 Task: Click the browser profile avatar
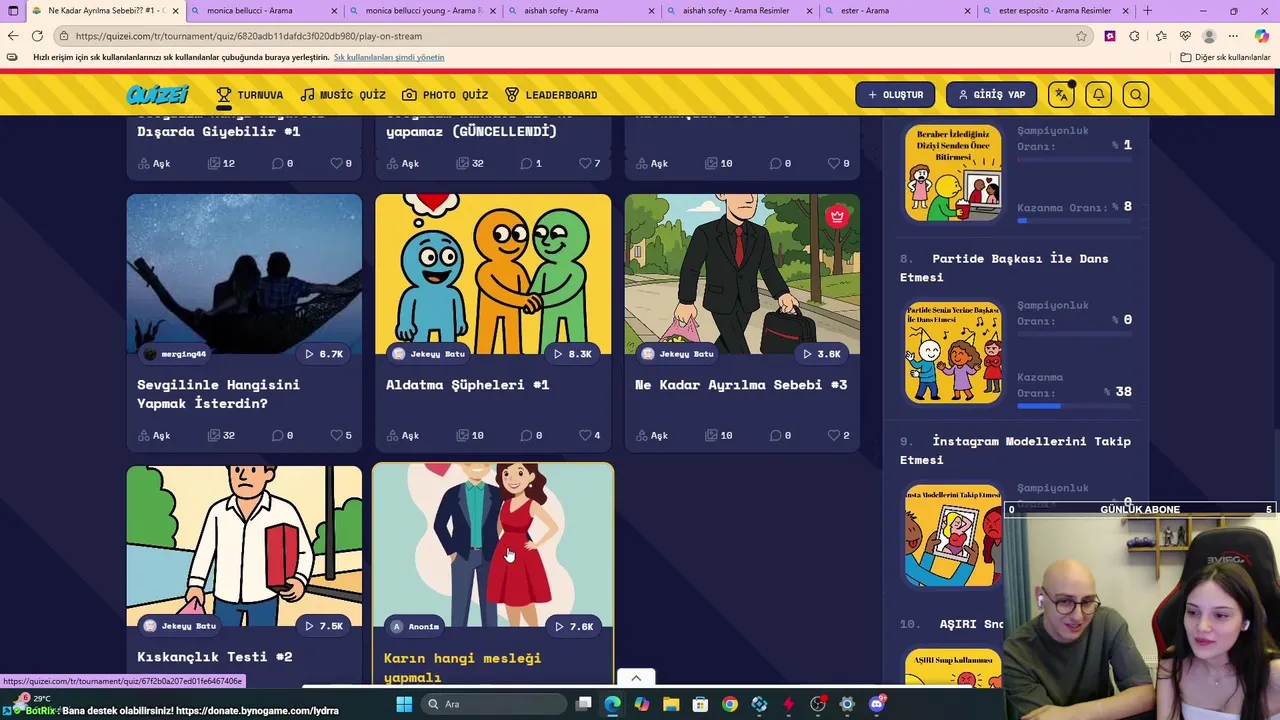tap(1209, 36)
